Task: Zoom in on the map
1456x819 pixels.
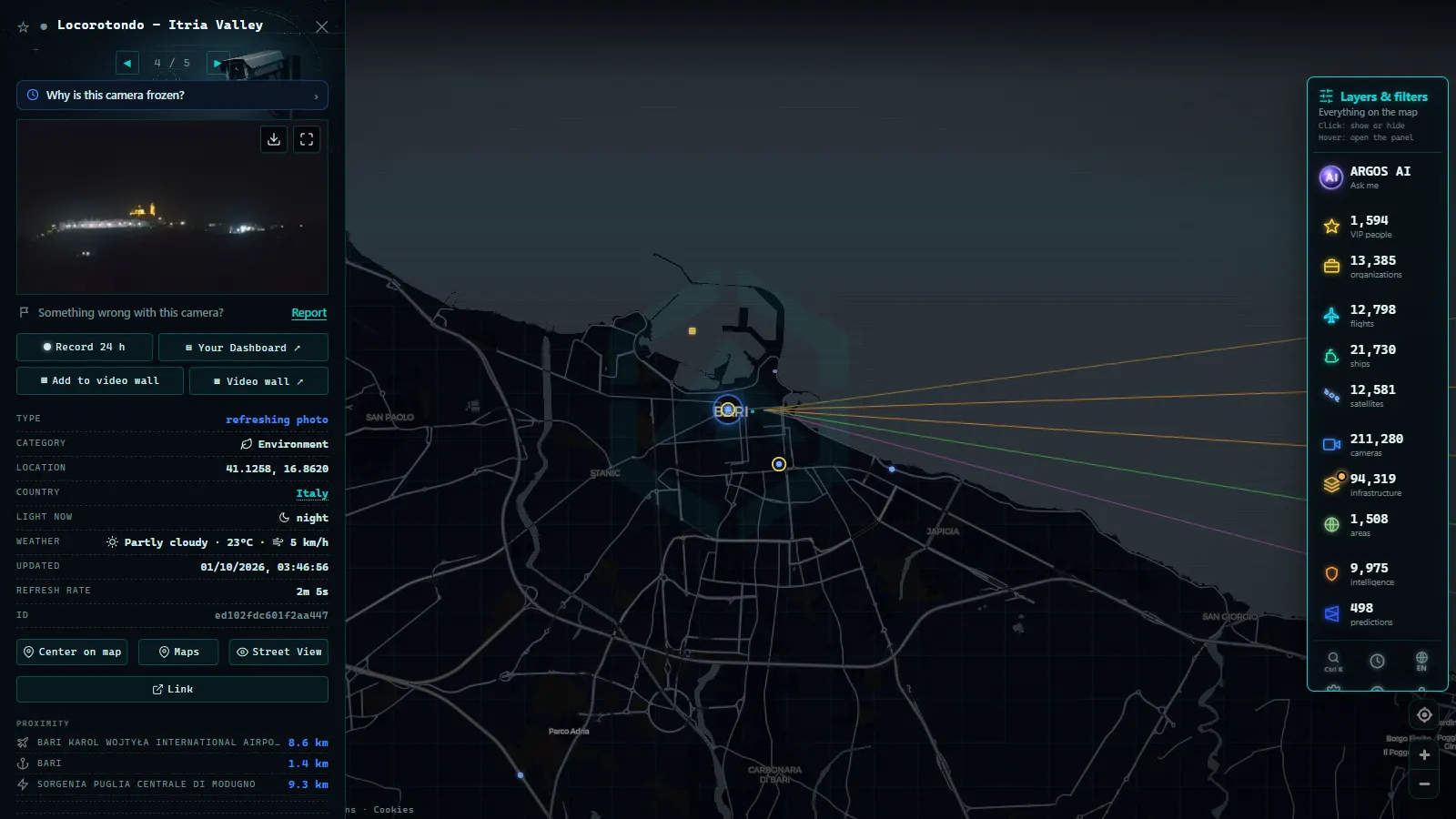Action: [x=1424, y=754]
